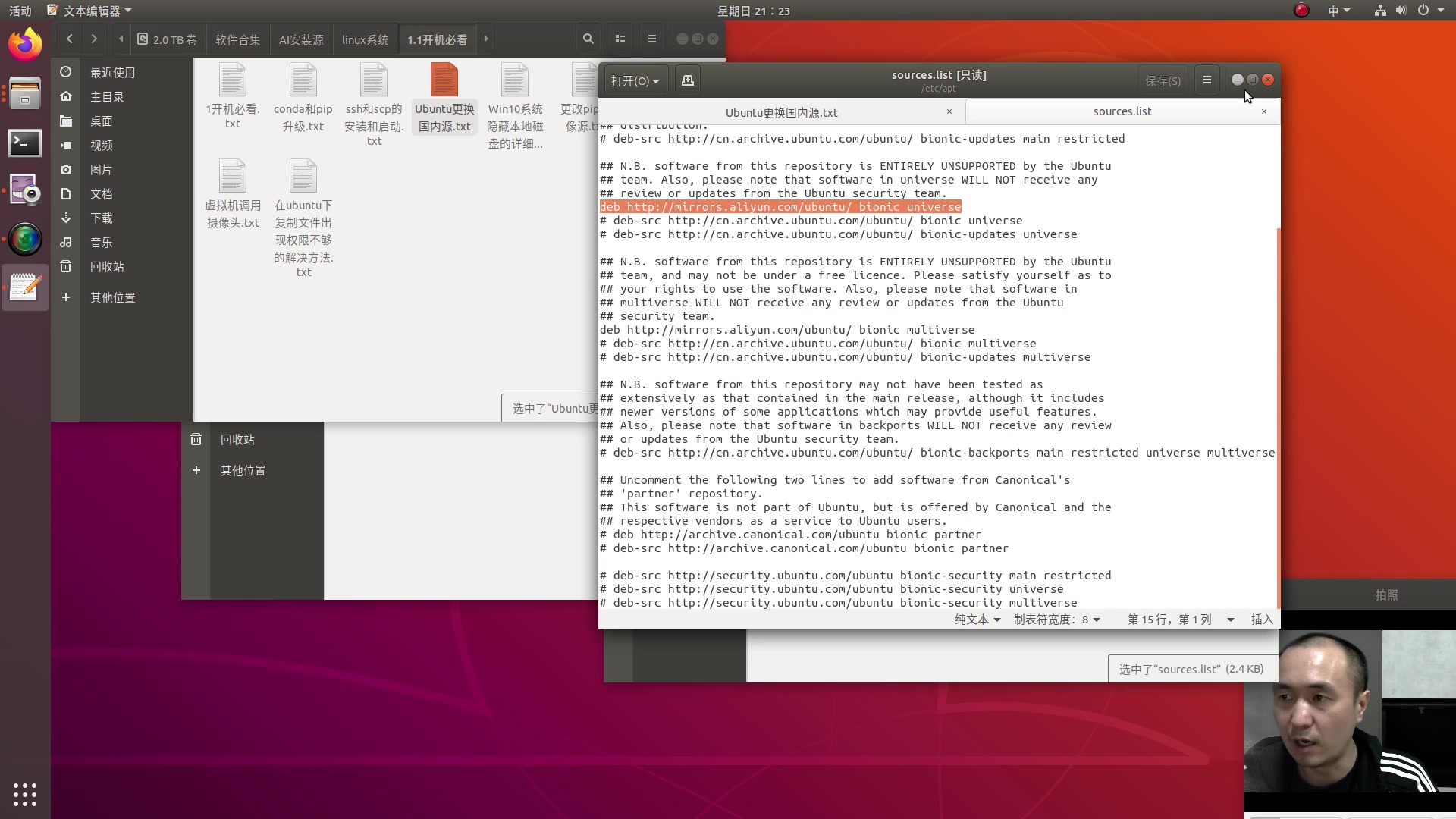Click the red recording indicator in top bar
This screenshot has height=819, width=1456.
tap(1301, 11)
